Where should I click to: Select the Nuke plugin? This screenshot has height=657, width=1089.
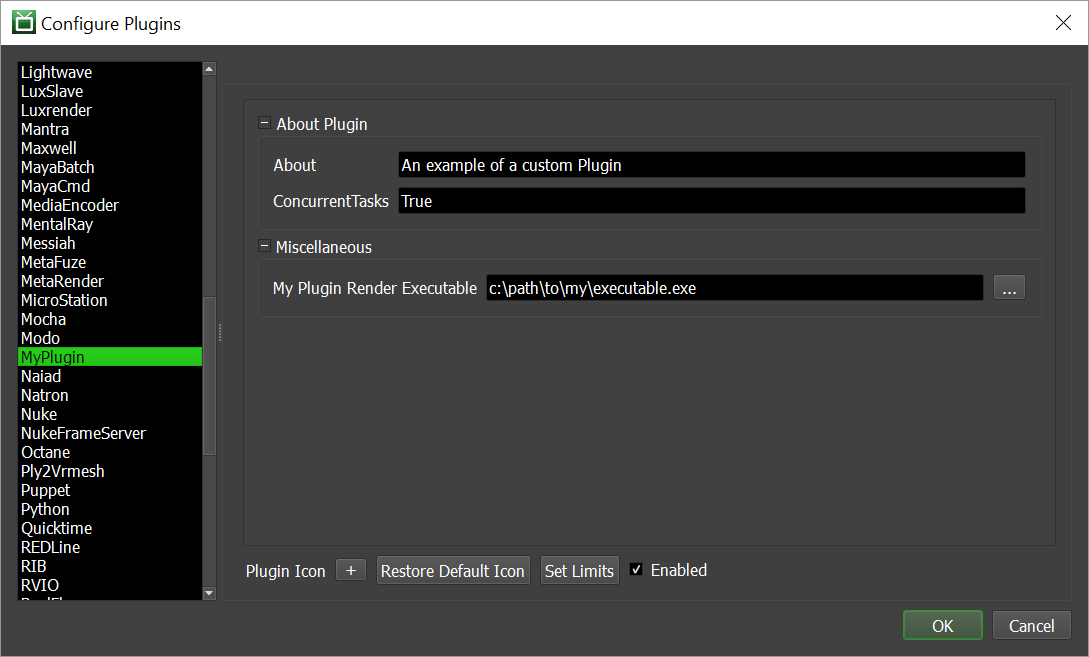click(38, 414)
